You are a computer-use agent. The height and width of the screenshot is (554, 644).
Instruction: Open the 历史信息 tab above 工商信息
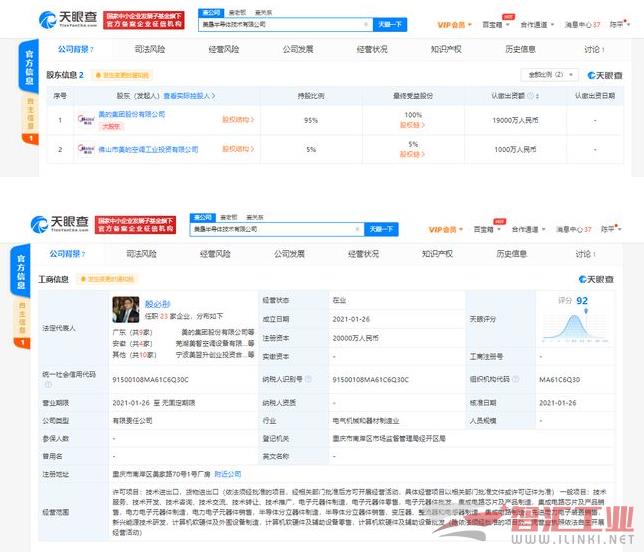(511, 254)
